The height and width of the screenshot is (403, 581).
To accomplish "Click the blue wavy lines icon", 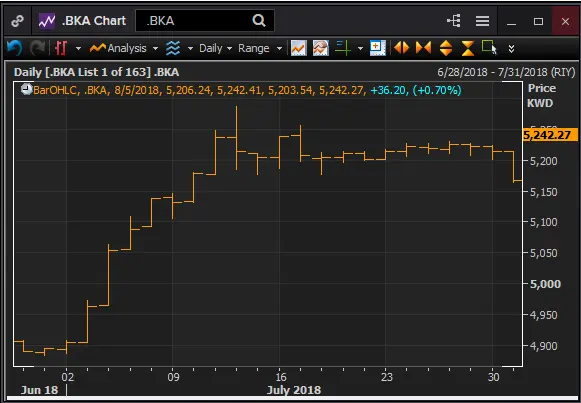I will (x=173, y=48).
